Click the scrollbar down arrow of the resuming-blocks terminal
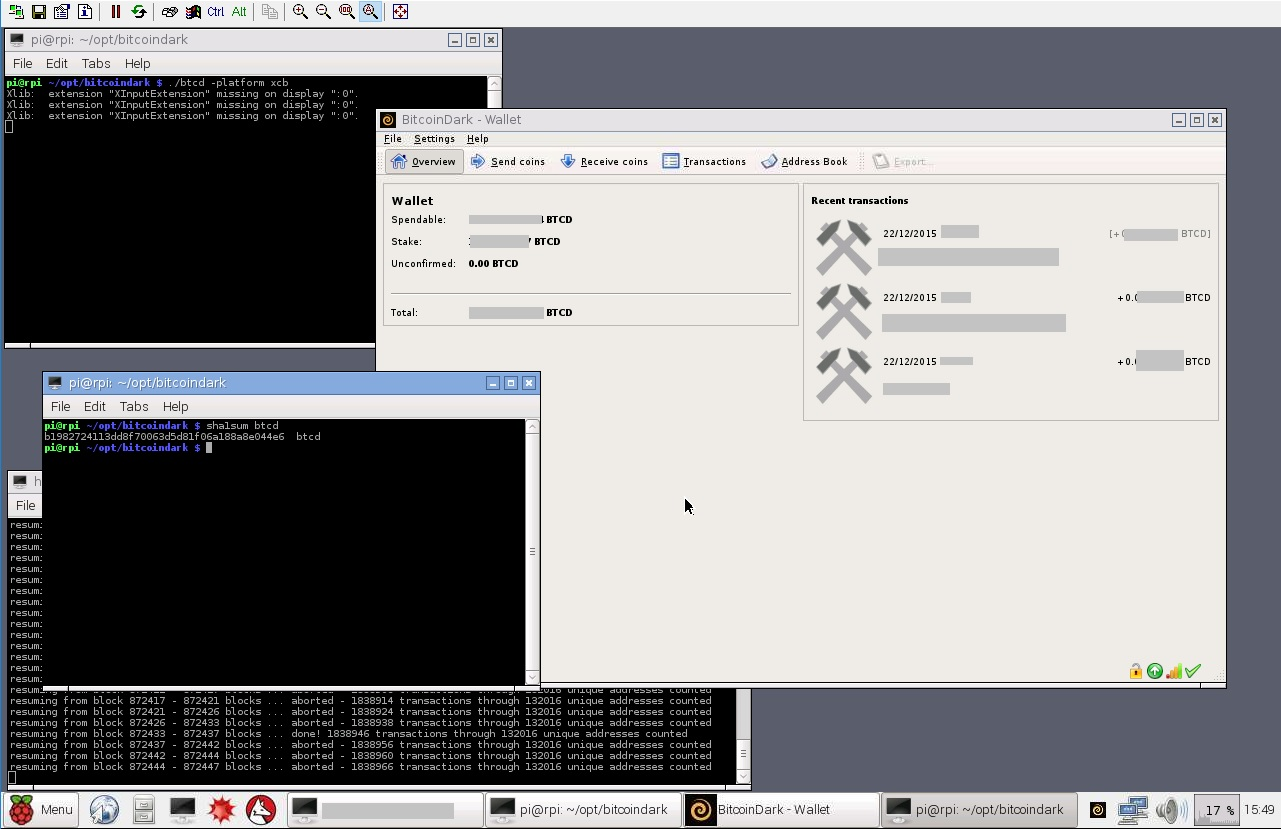 click(743, 776)
